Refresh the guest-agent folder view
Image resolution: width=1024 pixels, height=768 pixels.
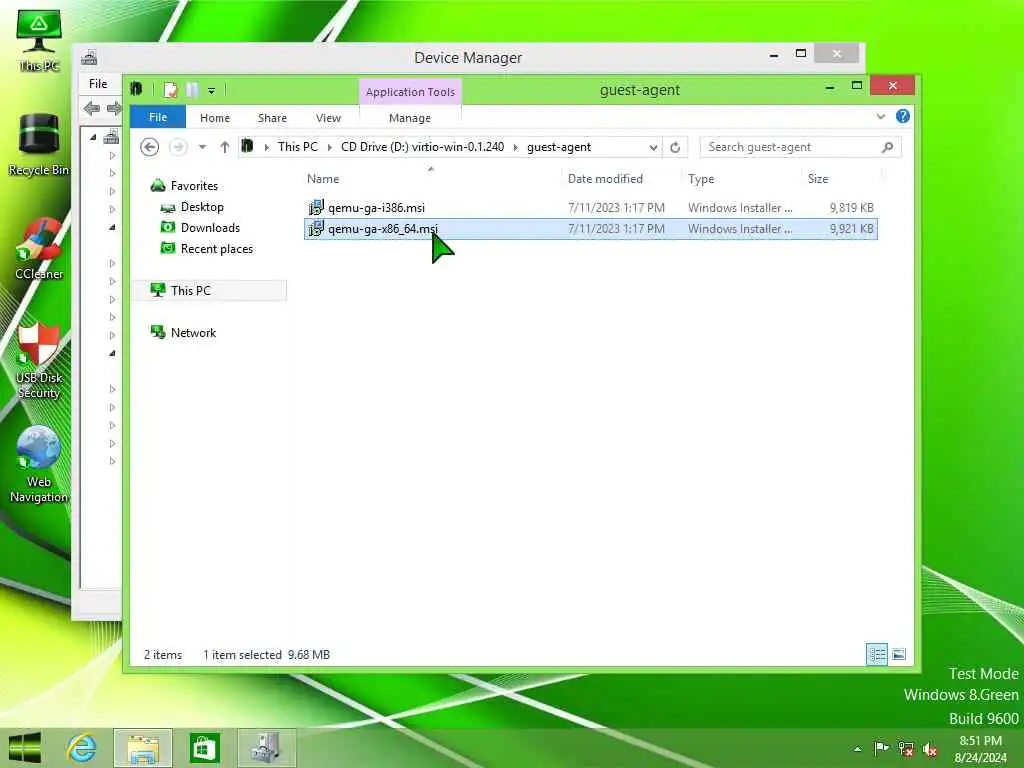(x=675, y=147)
